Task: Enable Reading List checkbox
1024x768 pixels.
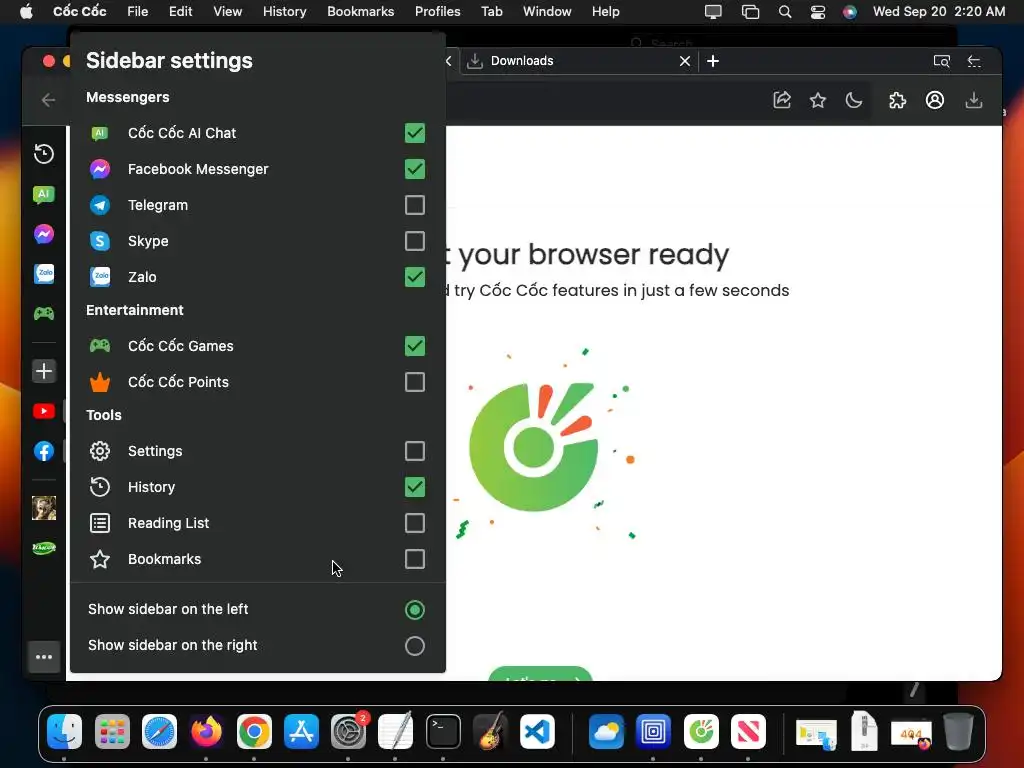Action: pyautogui.click(x=415, y=523)
